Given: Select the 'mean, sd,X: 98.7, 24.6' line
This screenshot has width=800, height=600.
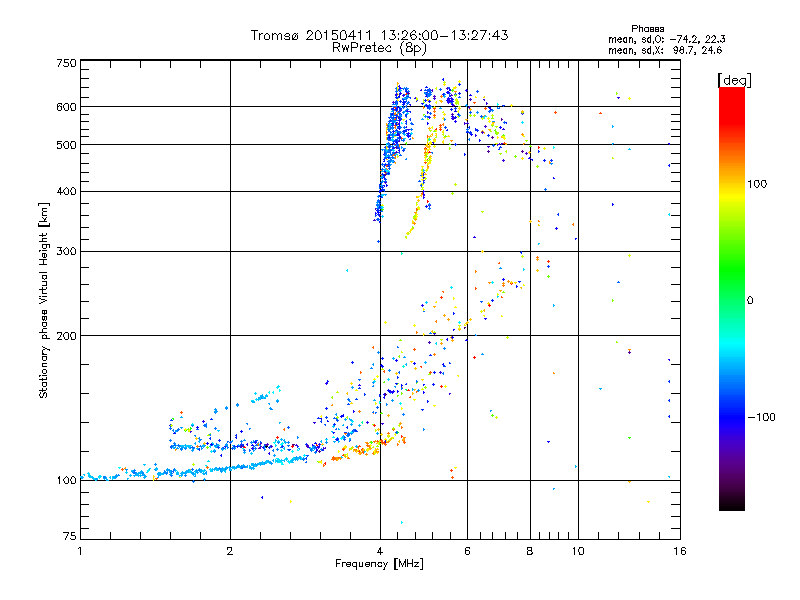Looking at the screenshot, I should pos(665,50).
